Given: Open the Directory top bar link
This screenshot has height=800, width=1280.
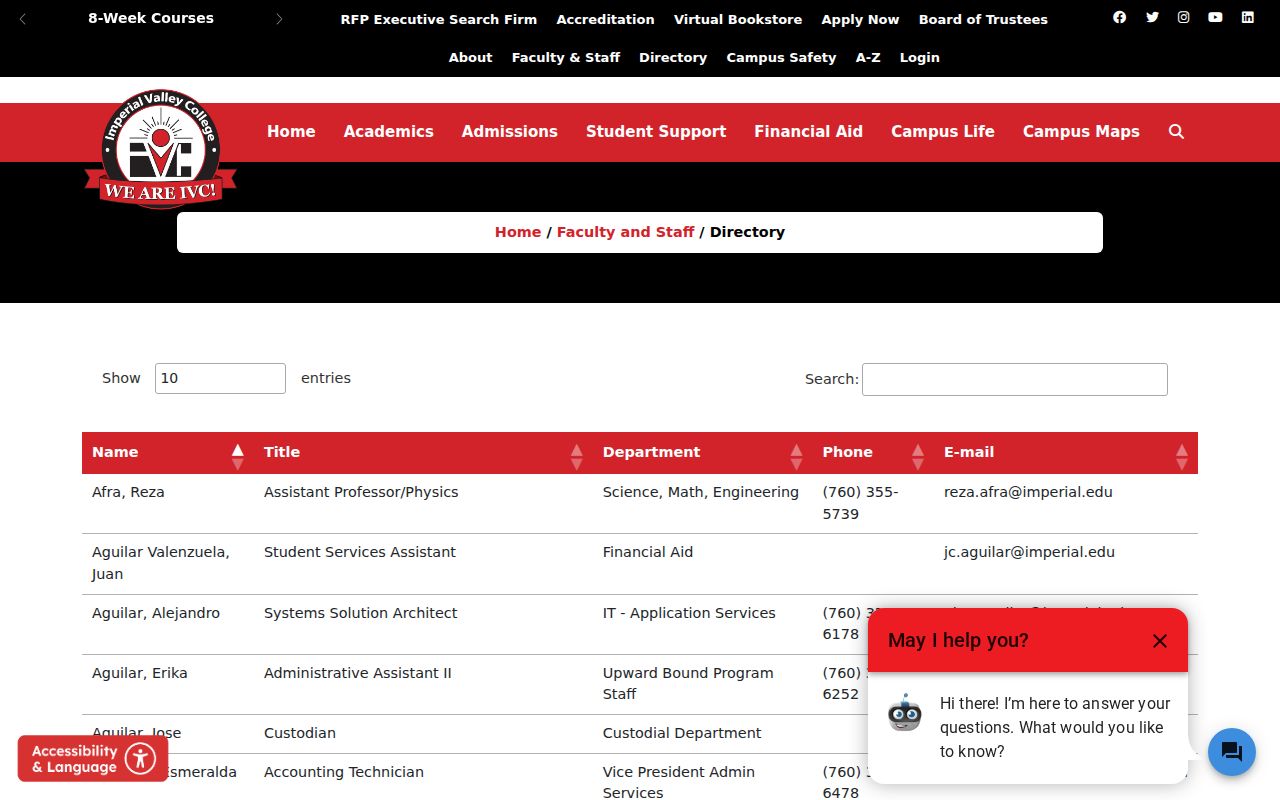Looking at the screenshot, I should coord(673,58).
